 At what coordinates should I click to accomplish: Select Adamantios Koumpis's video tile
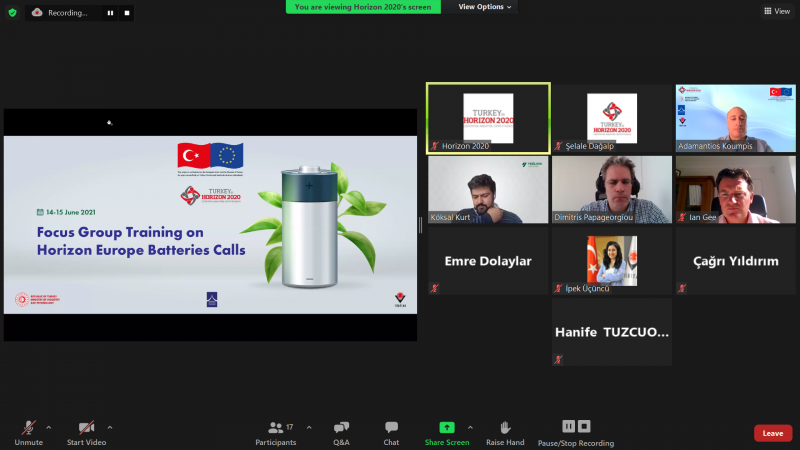(736, 118)
